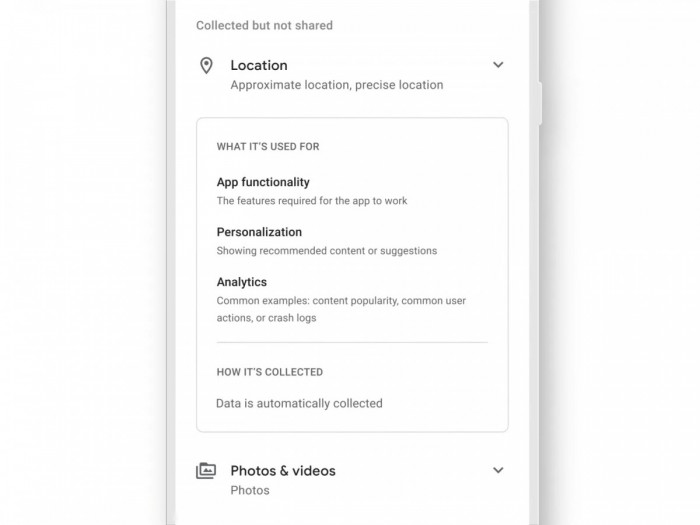Click the "Photos" subtitle under Photos & videos

[x=250, y=491]
